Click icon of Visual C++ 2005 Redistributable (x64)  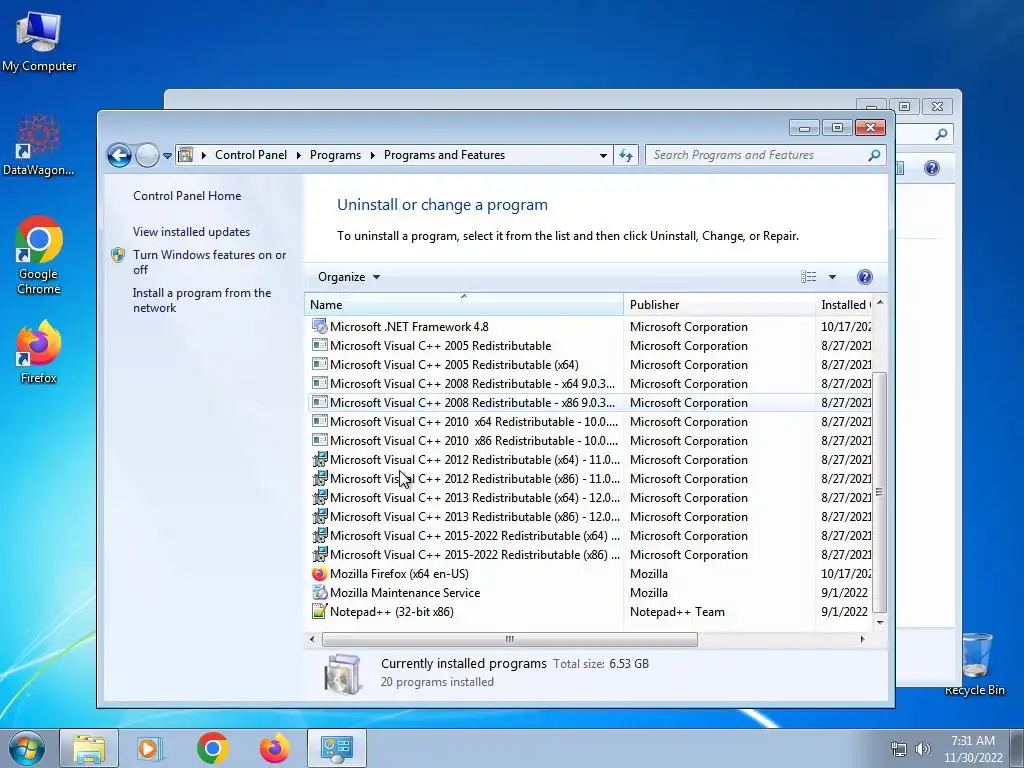(x=319, y=364)
